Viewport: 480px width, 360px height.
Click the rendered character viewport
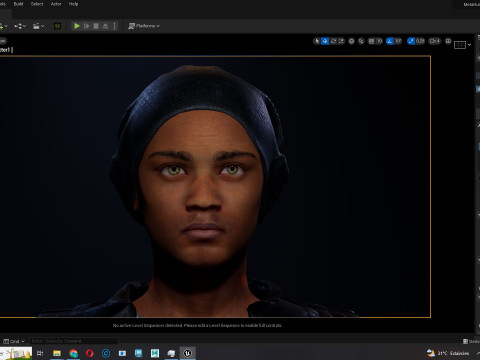coord(215,187)
